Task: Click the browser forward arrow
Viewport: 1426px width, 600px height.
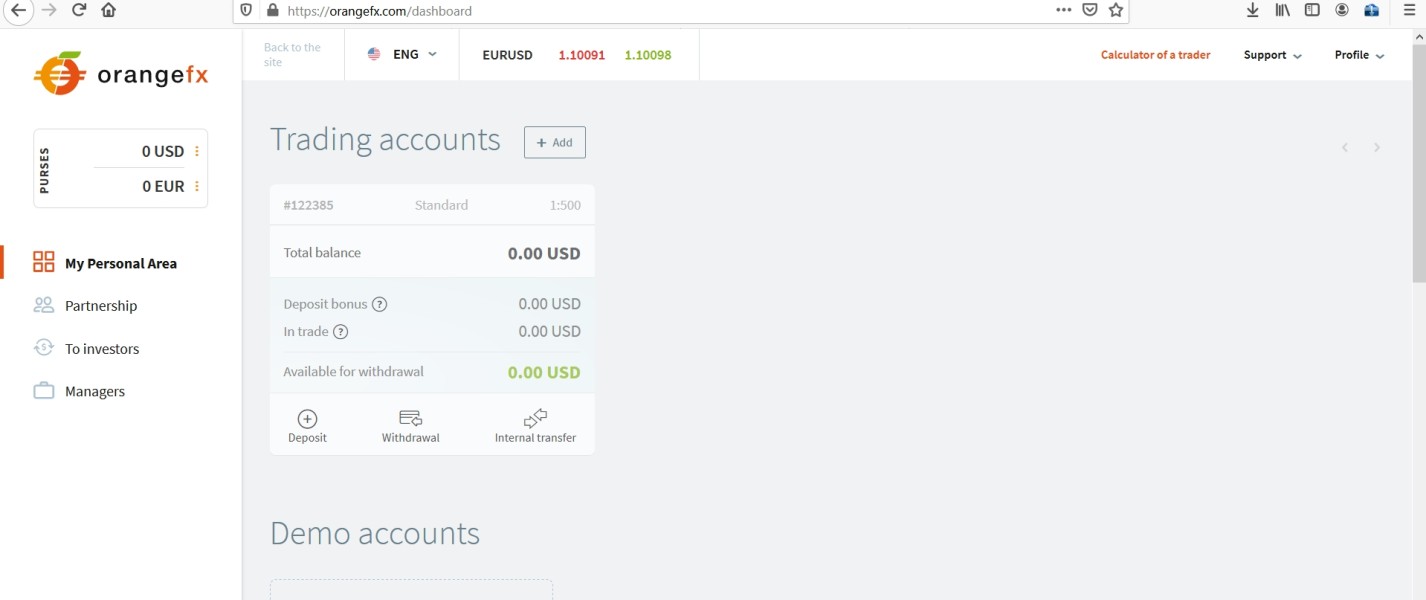Action: (x=49, y=11)
